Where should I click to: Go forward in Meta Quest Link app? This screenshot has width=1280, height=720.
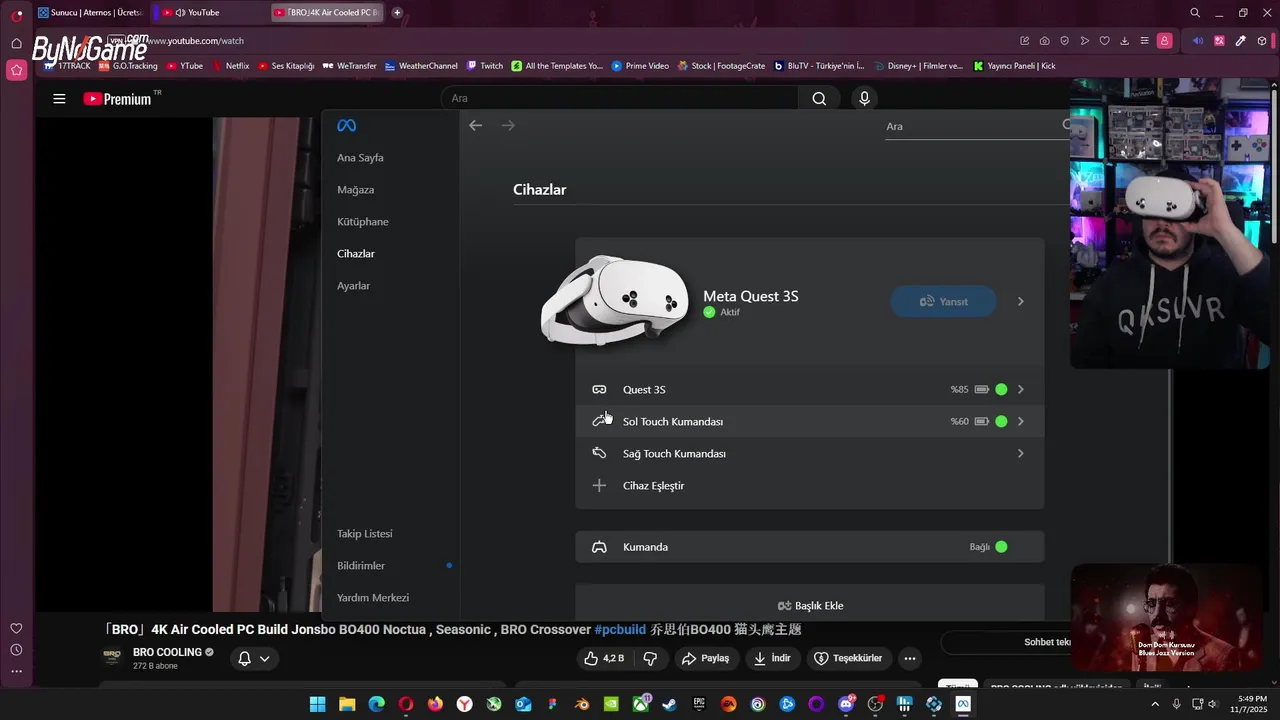click(508, 126)
